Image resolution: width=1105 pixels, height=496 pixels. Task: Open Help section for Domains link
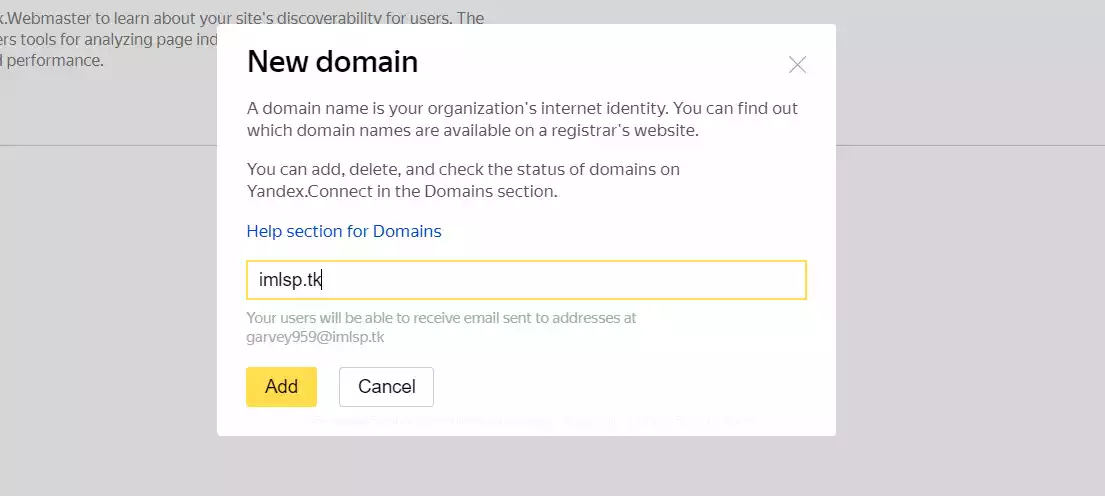(x=344, y=231)
